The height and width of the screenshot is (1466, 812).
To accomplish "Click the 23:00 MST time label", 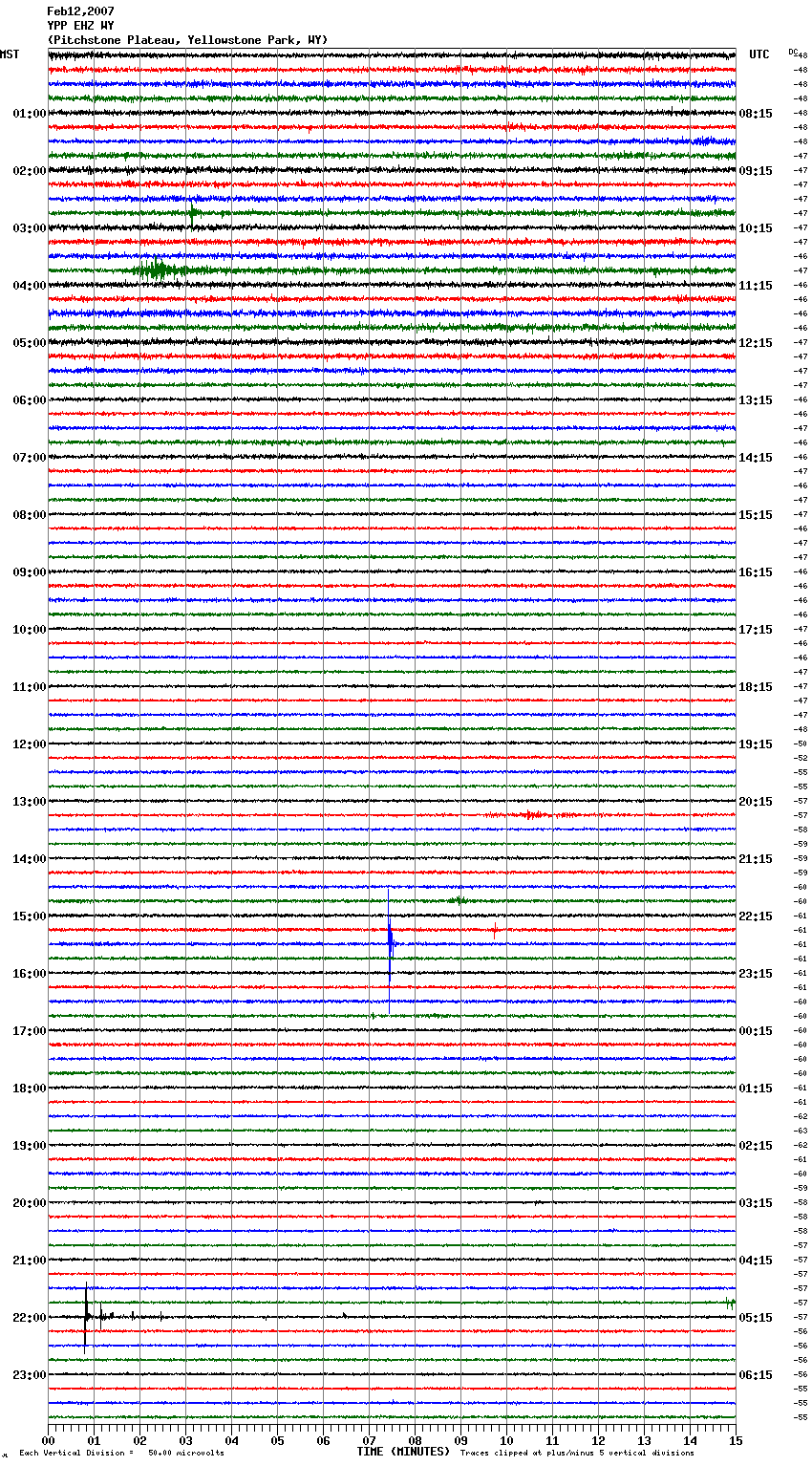I will (30, 1375).
